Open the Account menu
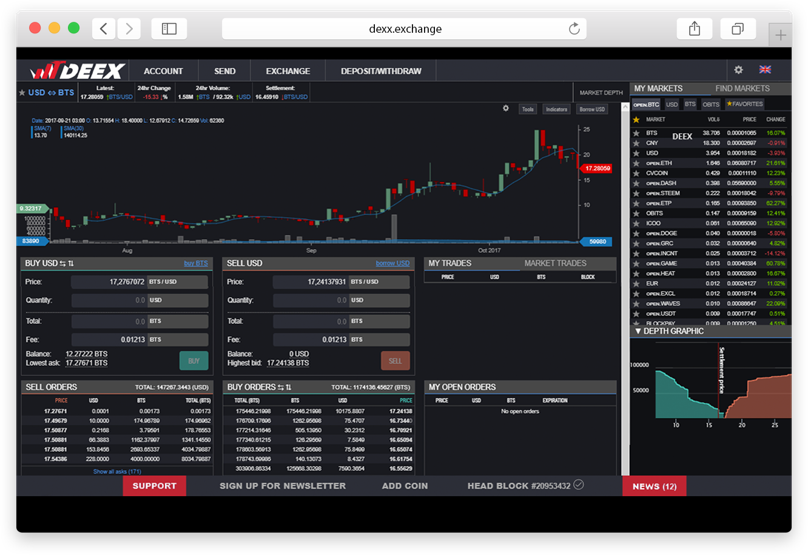 point(163,71)
